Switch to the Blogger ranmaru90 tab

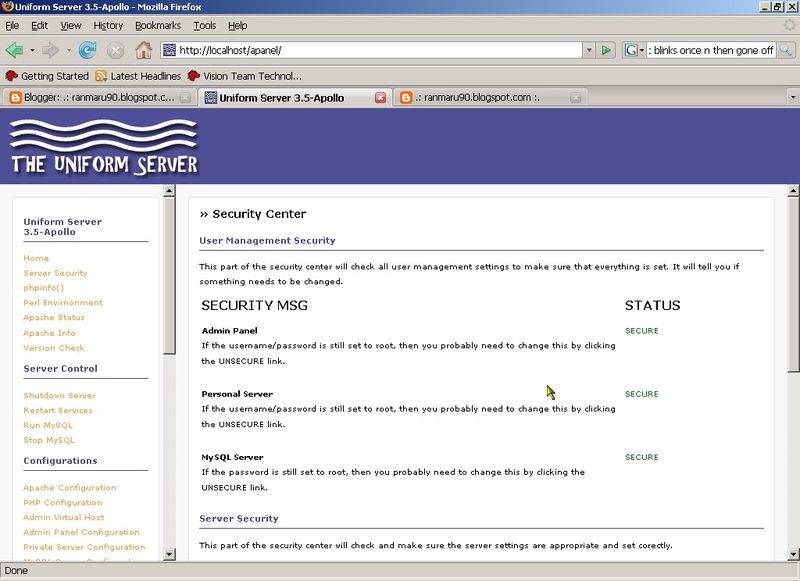(x=99, y=97)
